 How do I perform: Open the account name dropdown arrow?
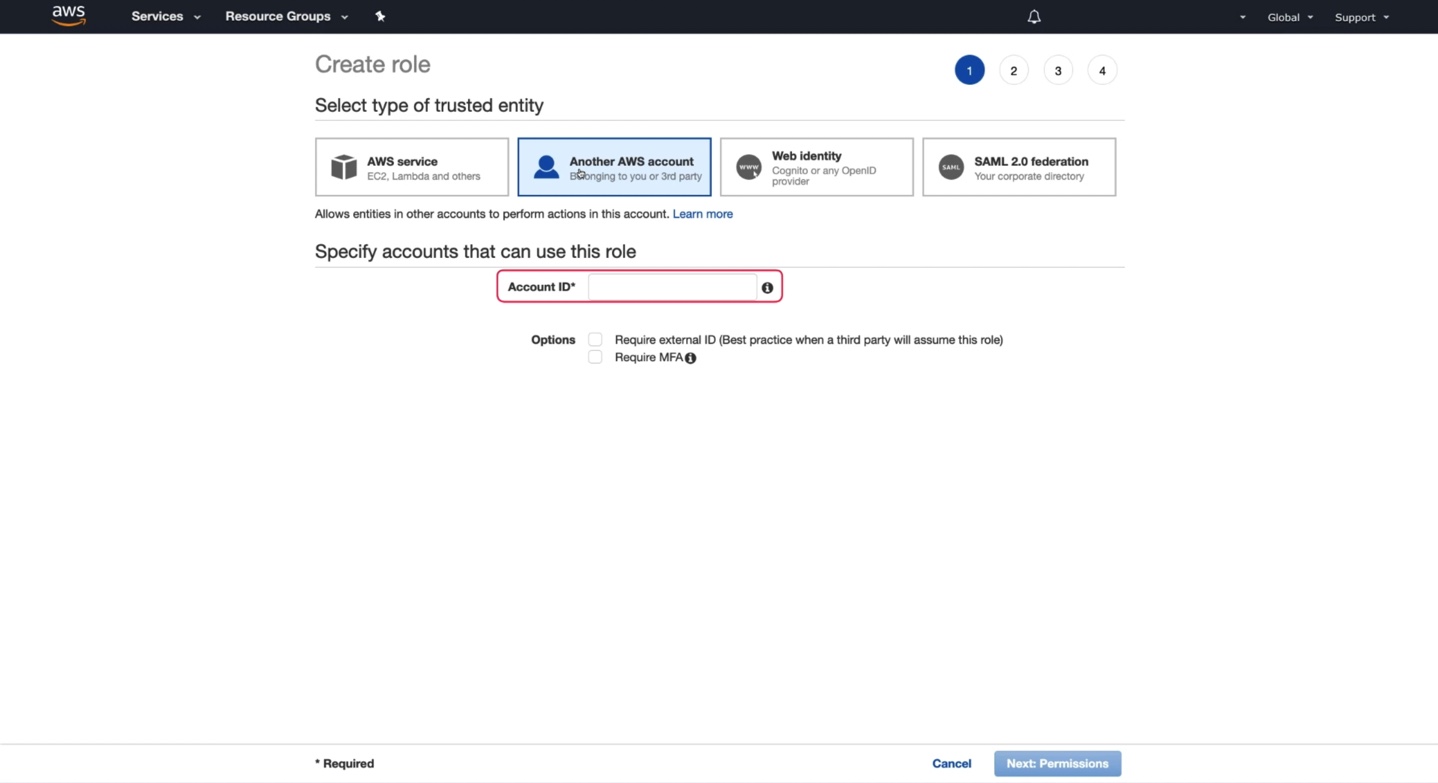click(x=1242, y=17)
